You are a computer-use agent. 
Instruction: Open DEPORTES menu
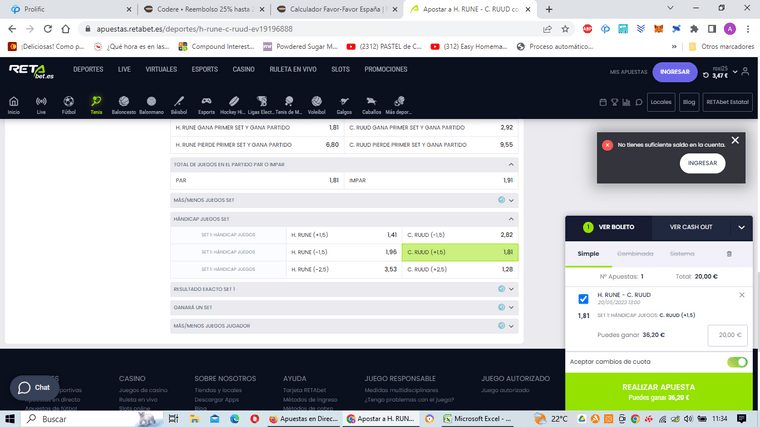click(88, 69)
